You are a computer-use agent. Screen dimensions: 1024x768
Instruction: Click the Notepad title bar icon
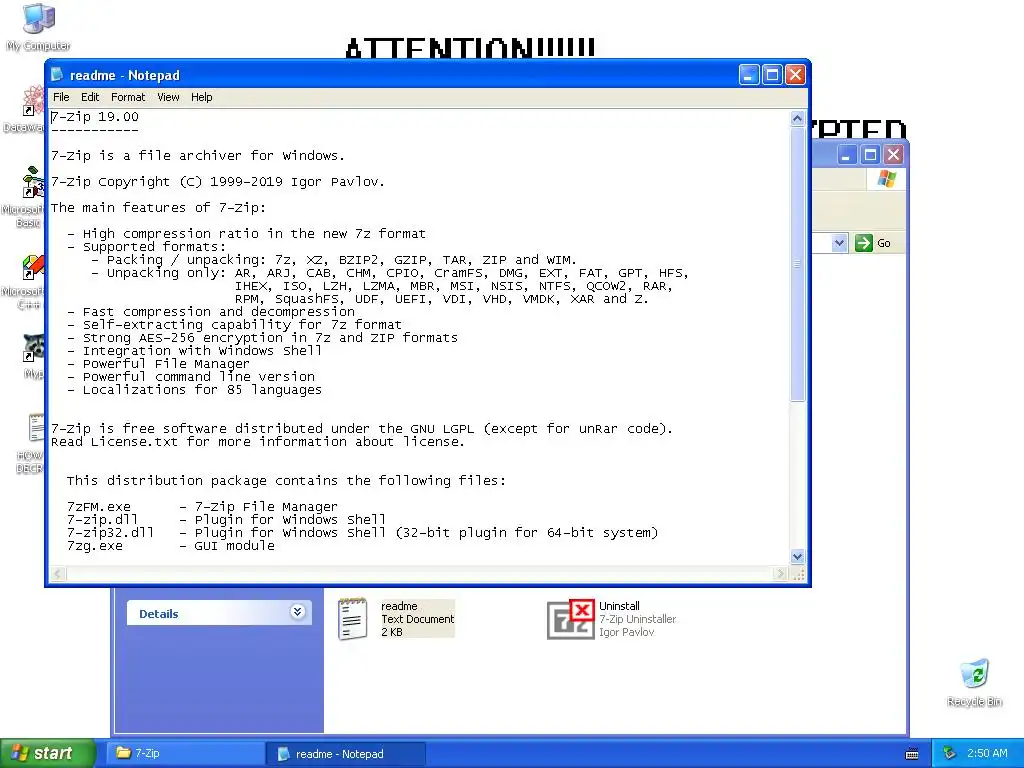pyautogui.click(x=57, y=74)
